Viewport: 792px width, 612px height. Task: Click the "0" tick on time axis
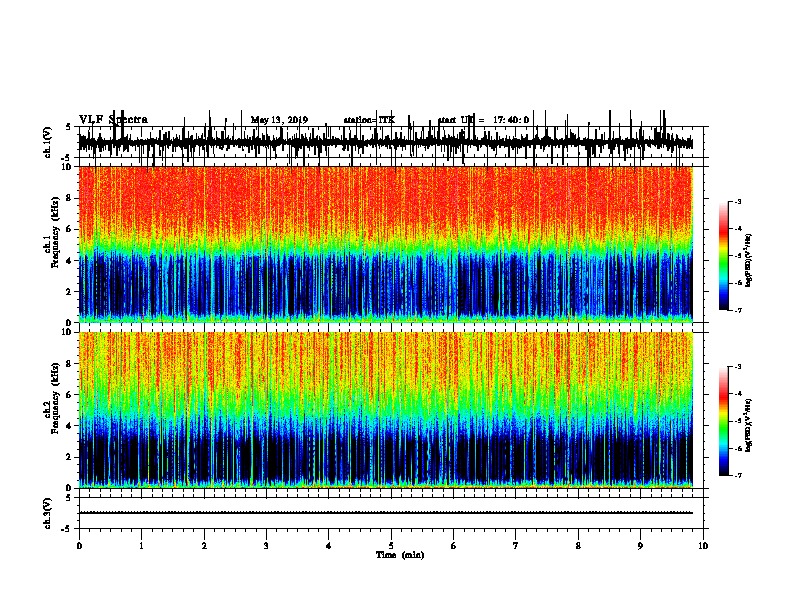point(79,546)
